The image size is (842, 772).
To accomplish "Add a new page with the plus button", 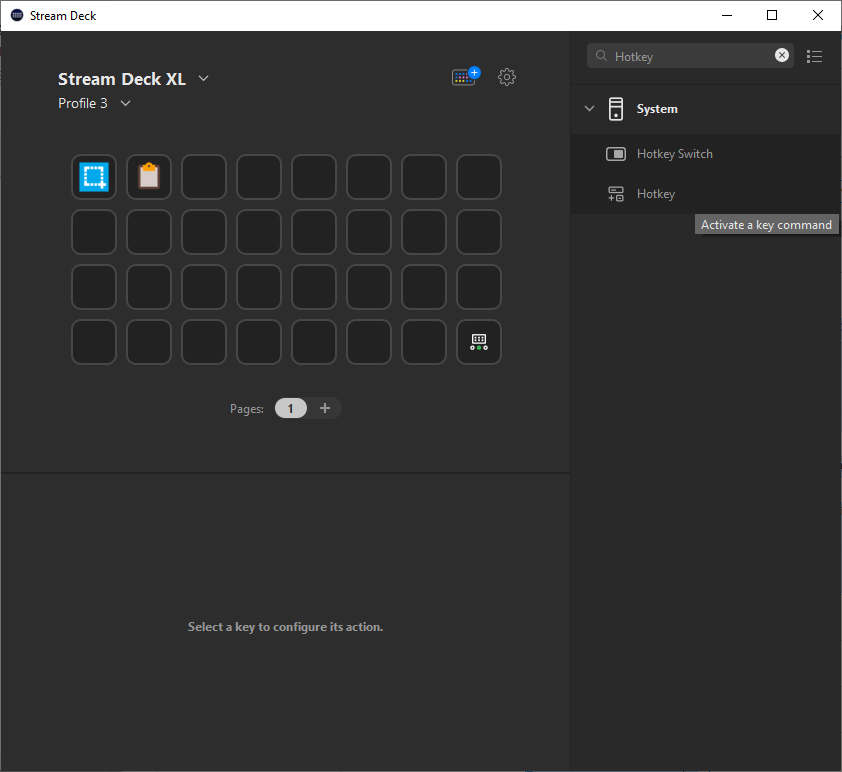I will (x=325, y=408).
